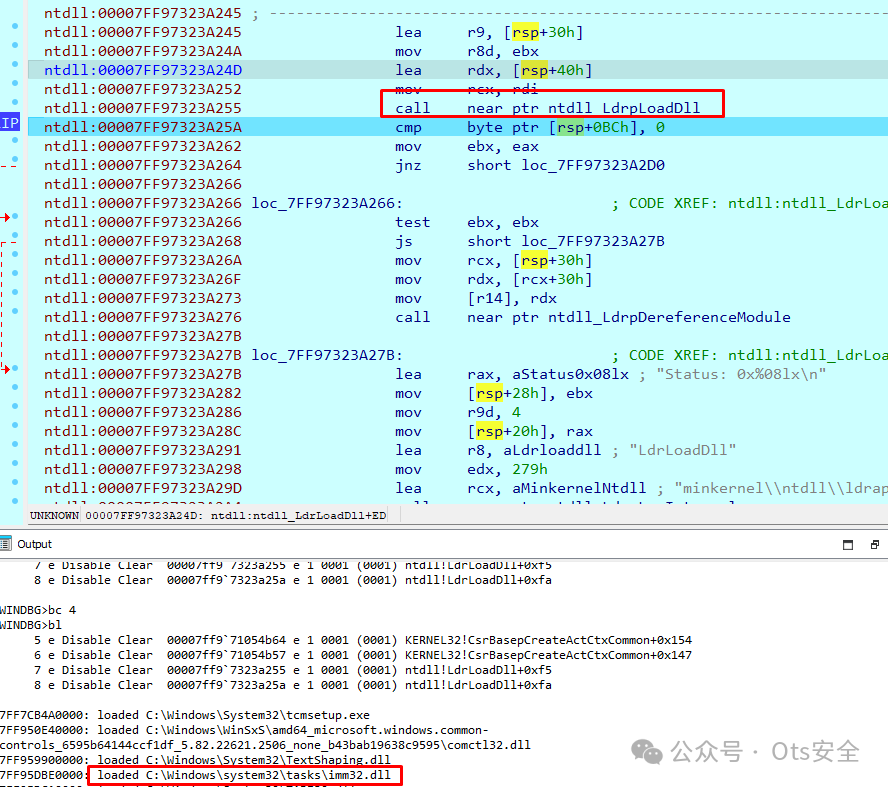Click the 'test ebx, ebx' instruction

pos(467,223)
